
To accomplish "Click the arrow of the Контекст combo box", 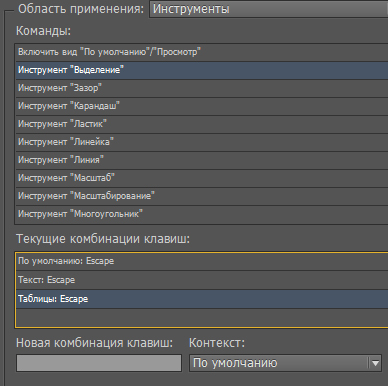I will (x=375, y=363).
